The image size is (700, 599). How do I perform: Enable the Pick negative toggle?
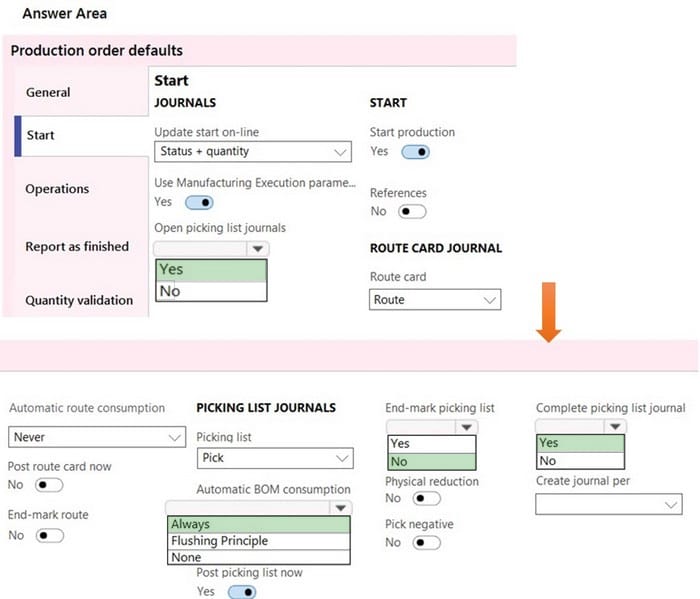pyautogui.click(x=426, y=543)
